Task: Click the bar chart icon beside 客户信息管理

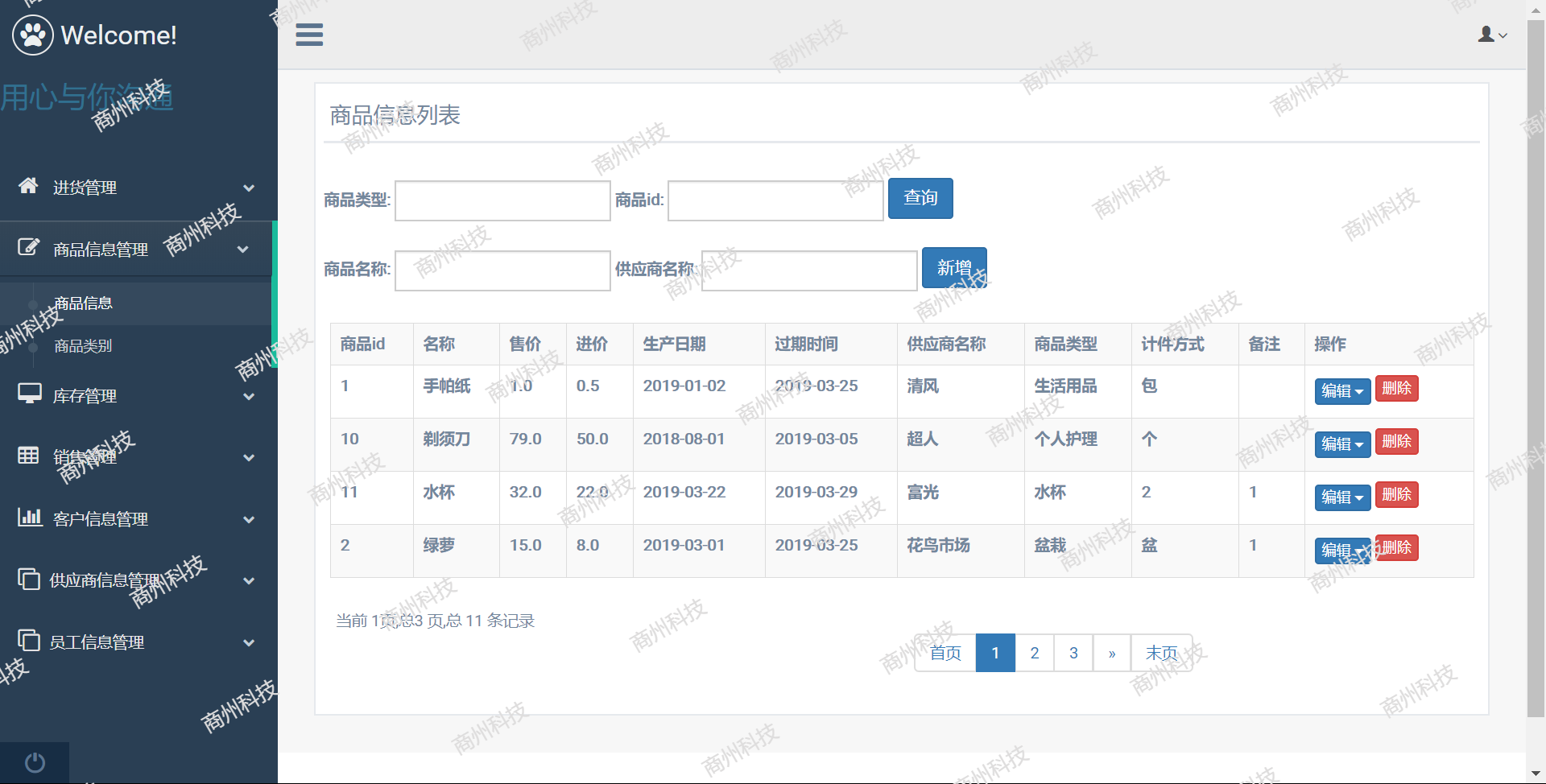Action: (x=30, y=516)
